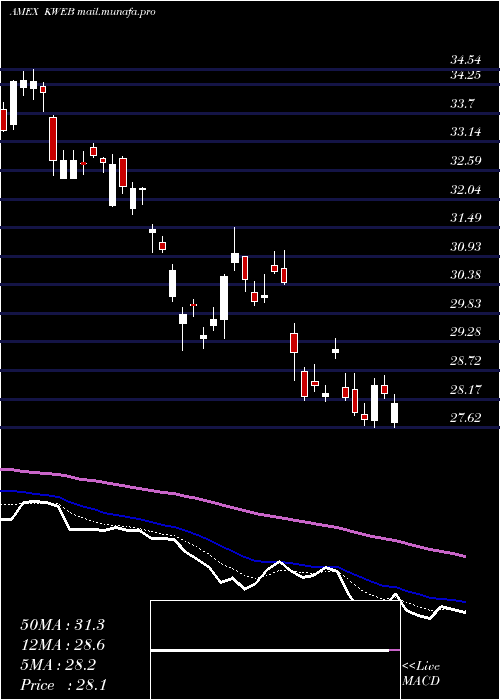Click the 'Price : 28.1' readout
Screen dimensions: 500x700
coord(62,685)
